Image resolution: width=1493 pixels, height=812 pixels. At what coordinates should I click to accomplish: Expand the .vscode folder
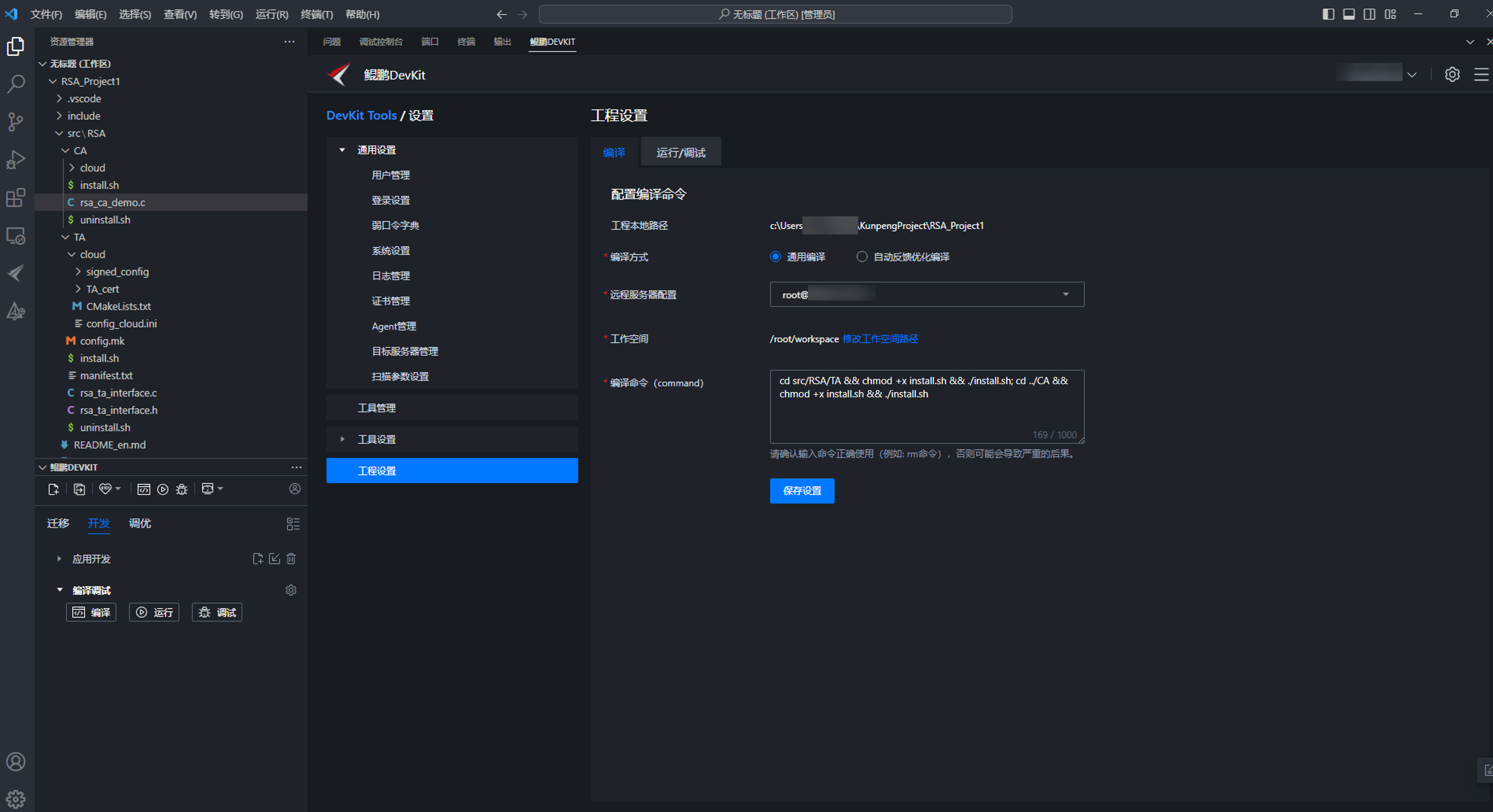[x=59, y=98]
